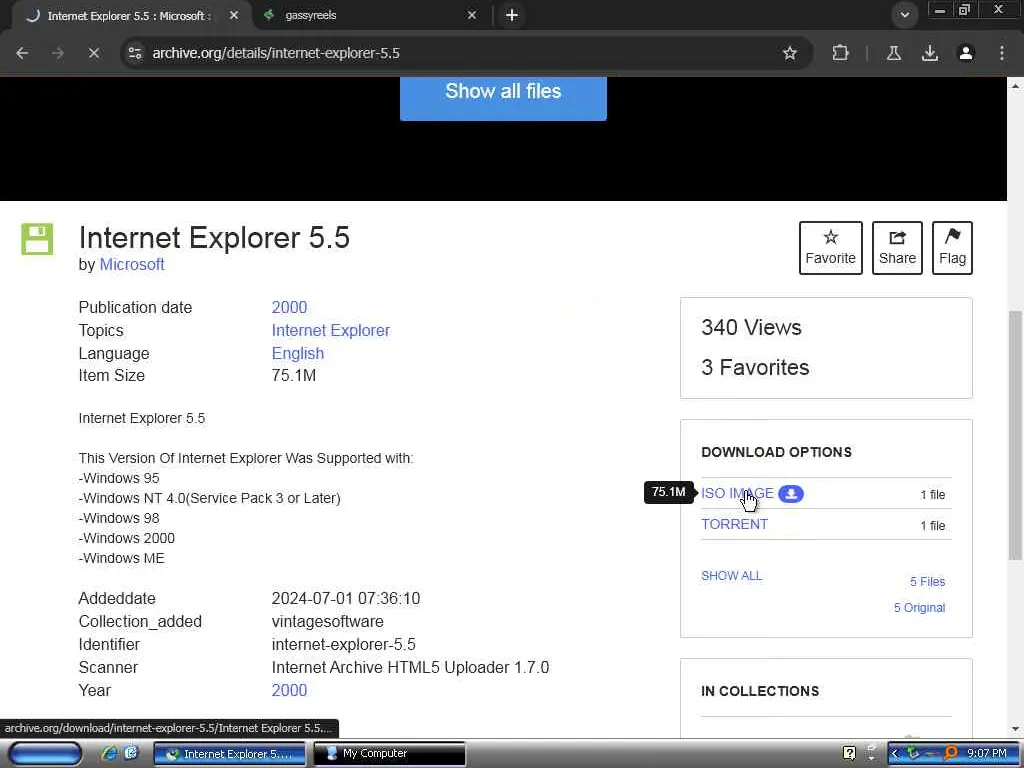The width and height of the screenshot is (1024, 768).
Task: Bookmark this page with the star icon
Action: point(790,53)
